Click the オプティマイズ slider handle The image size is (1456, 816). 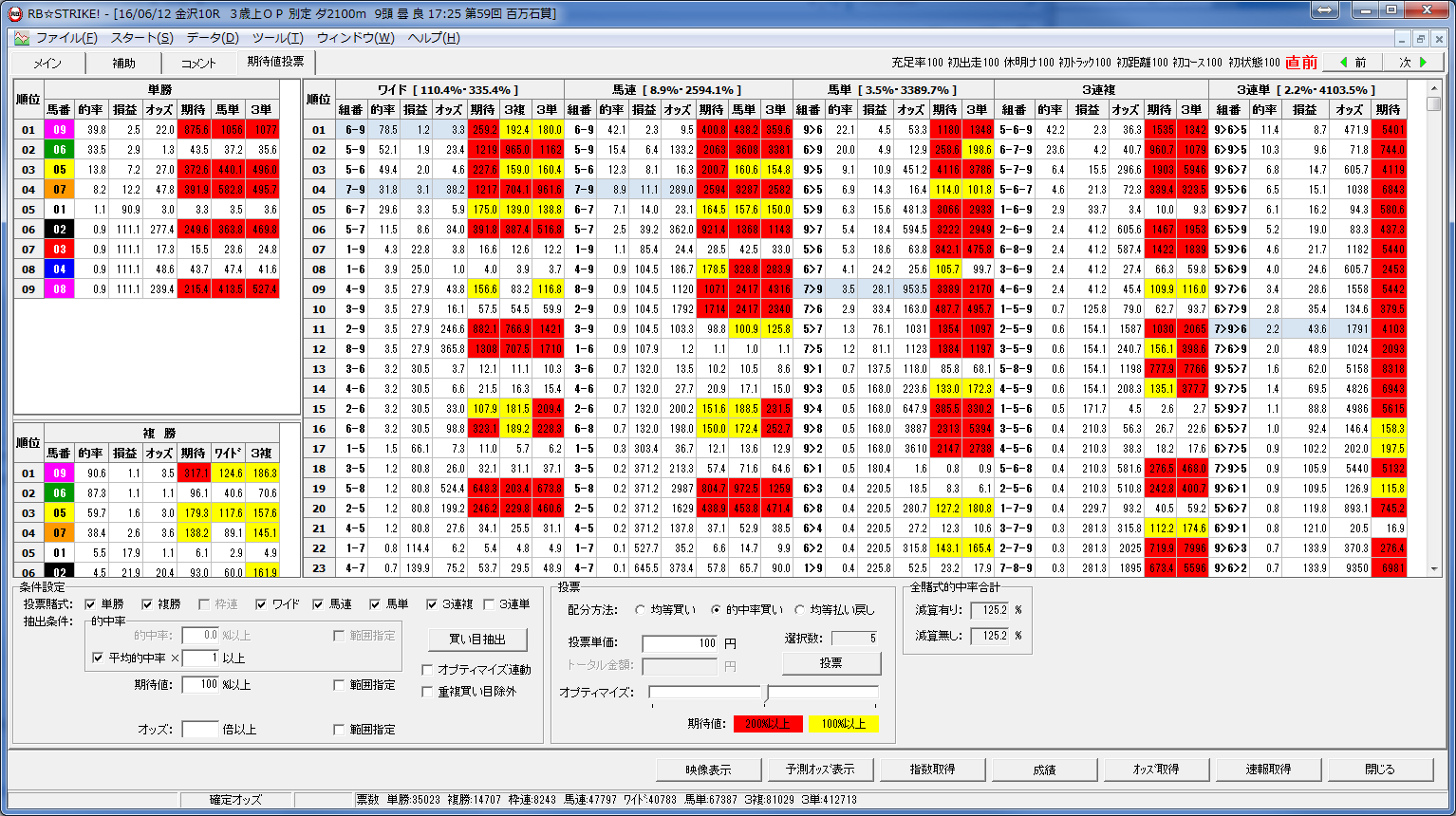(765, 693)
